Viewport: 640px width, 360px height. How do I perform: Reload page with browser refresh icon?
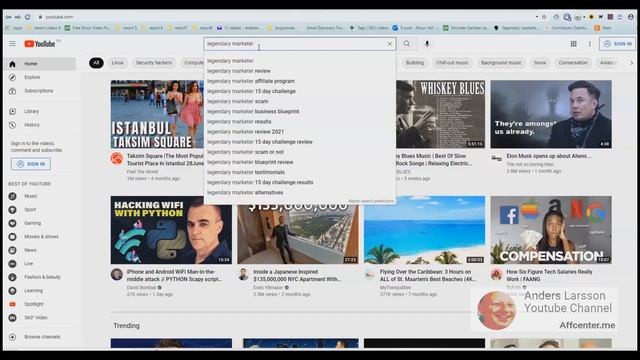(x=27, y=17)
